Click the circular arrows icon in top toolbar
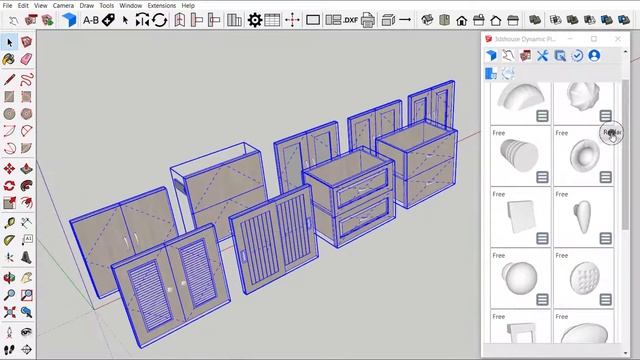 click(160, 20)
